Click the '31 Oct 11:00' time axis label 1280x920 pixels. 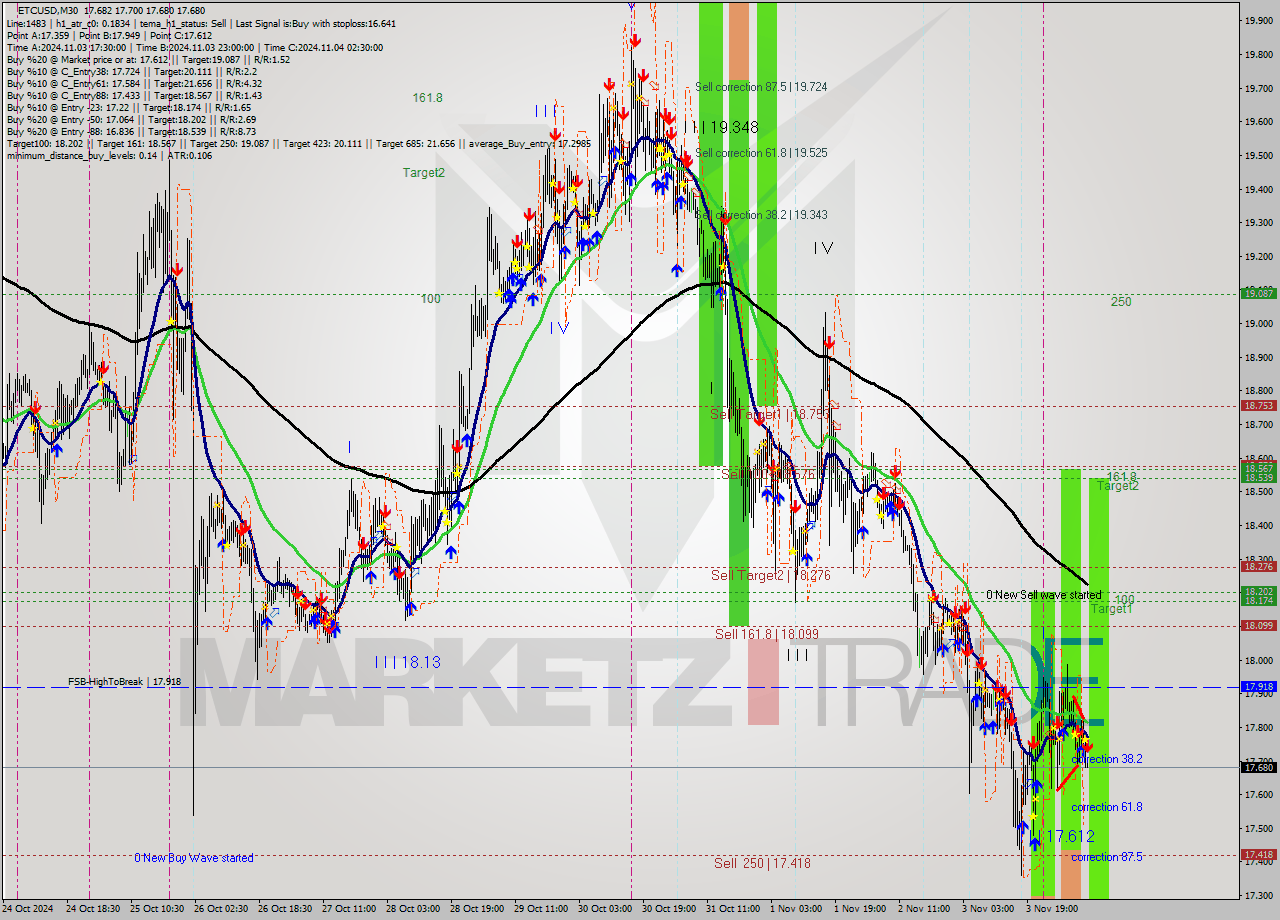coord(732,909)
